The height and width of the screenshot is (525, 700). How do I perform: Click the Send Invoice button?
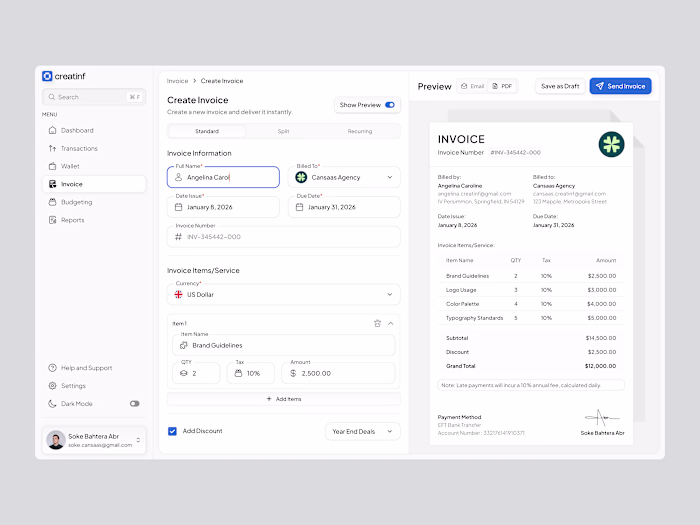pyautogui.click(x=621, y=86)
